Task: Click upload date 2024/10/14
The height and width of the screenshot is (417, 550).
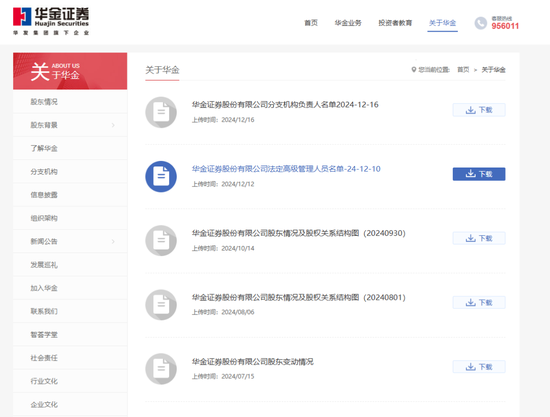Action: click(x=238, y=248)
